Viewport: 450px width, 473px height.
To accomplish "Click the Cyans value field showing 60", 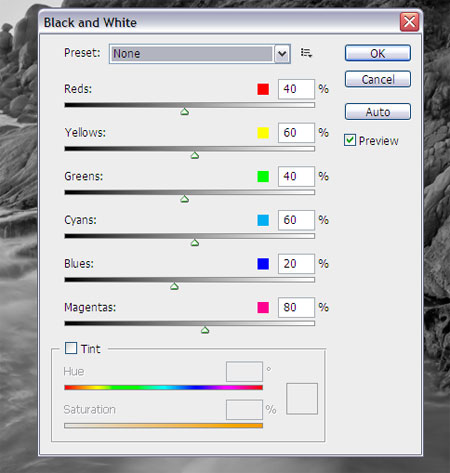I will click(296, 220).
